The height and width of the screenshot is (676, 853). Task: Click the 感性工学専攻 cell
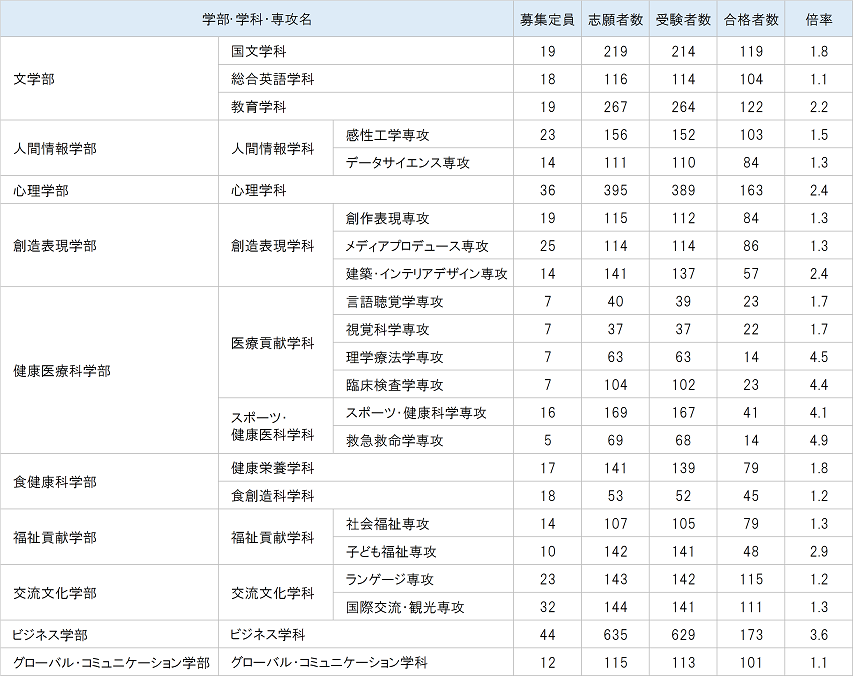click(387, 135)
